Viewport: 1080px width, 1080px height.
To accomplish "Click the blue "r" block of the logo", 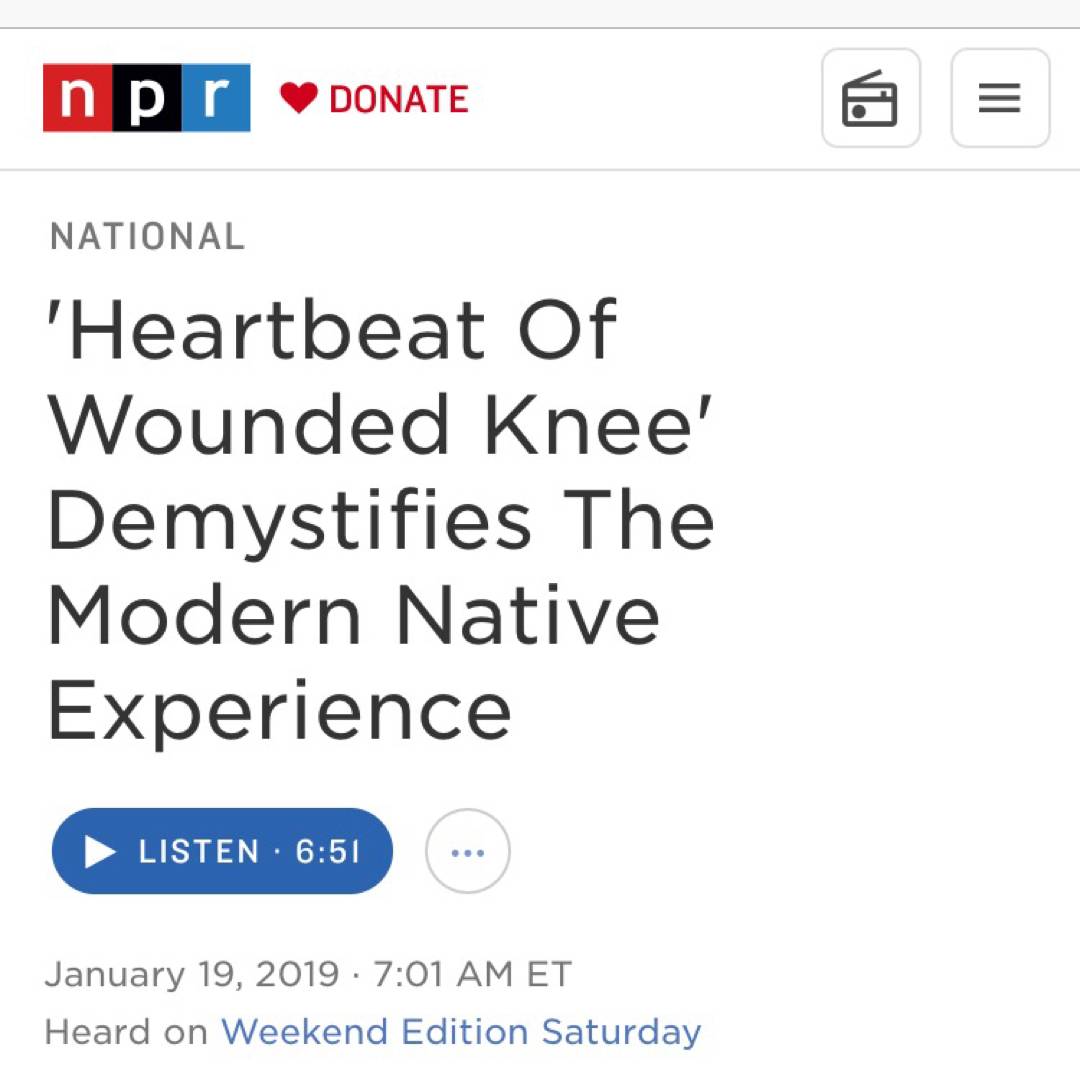I will pos(215,98).
